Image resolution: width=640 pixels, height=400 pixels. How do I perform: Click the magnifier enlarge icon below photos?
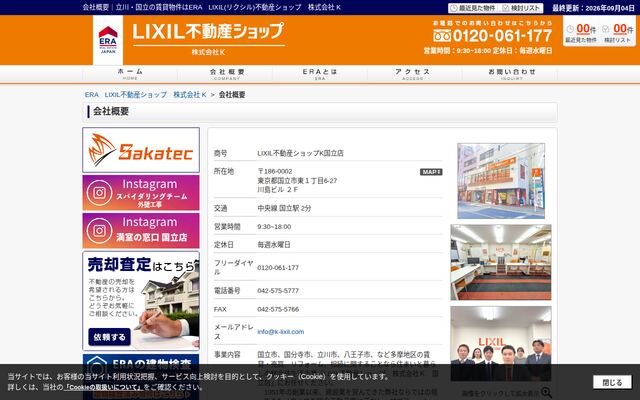546,393
